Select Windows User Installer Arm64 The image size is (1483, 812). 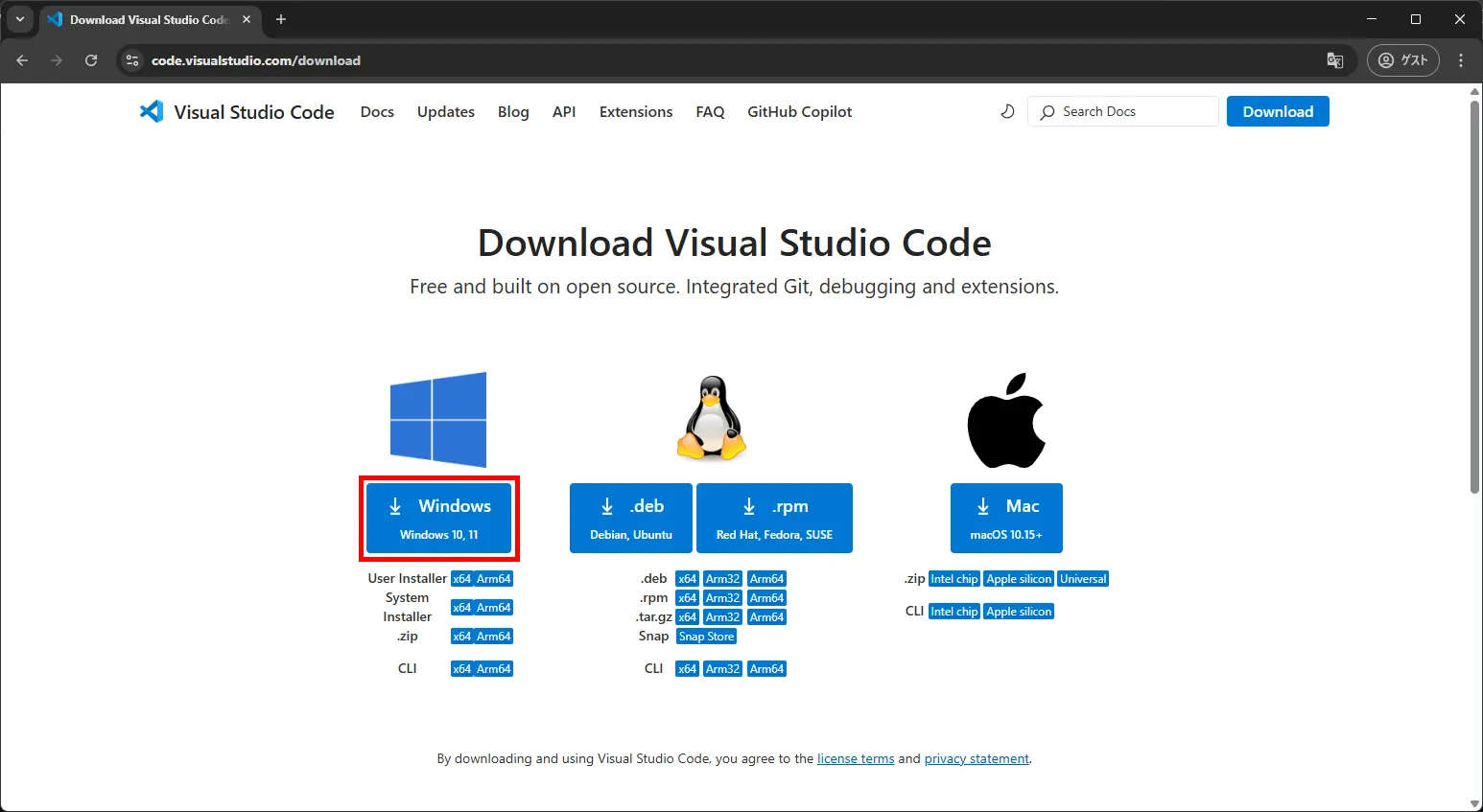click(494, 579)
